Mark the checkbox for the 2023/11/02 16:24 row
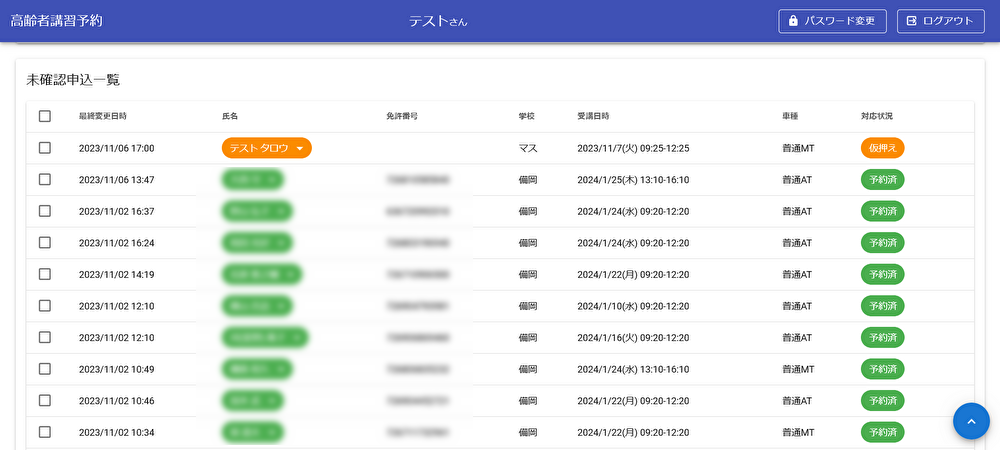 45,243
